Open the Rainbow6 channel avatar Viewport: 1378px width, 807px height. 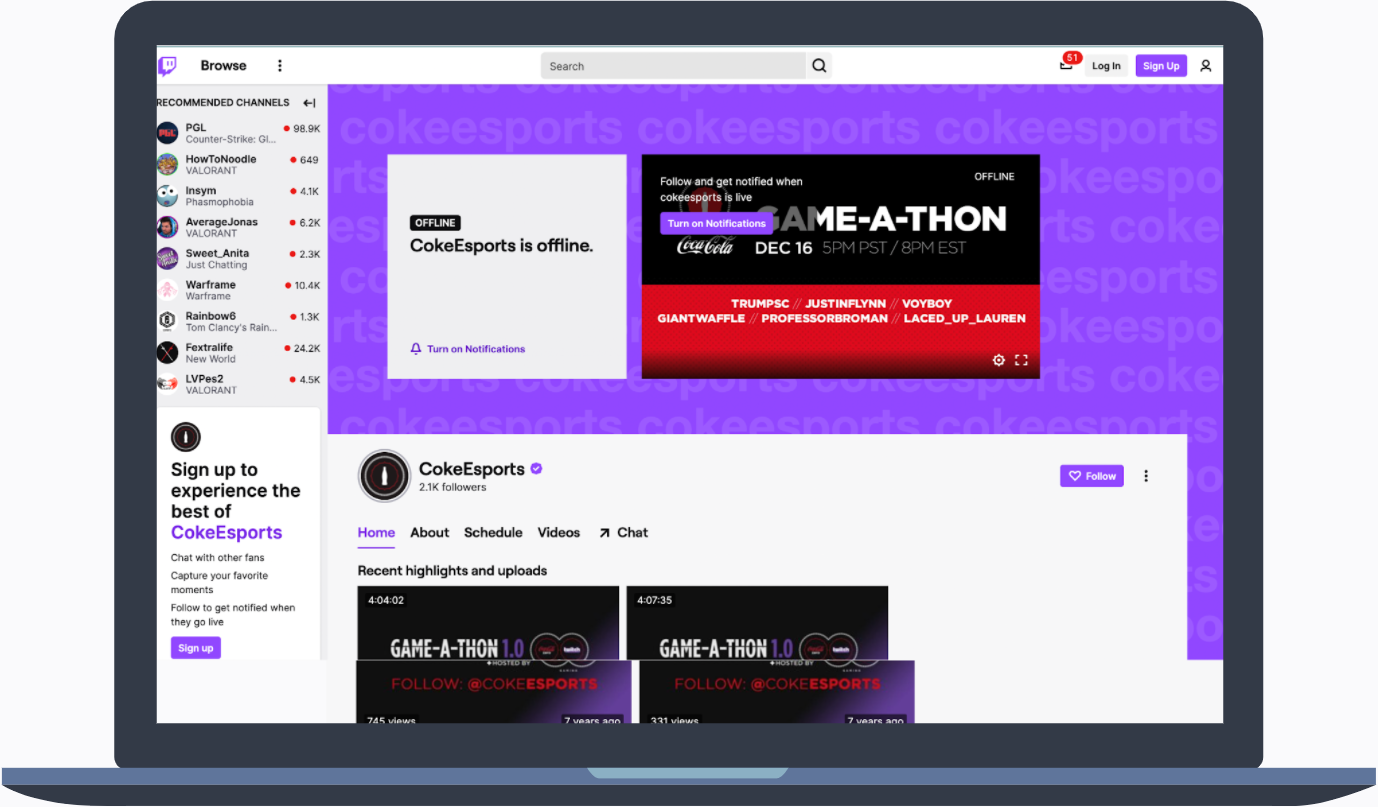click(167, 321)
